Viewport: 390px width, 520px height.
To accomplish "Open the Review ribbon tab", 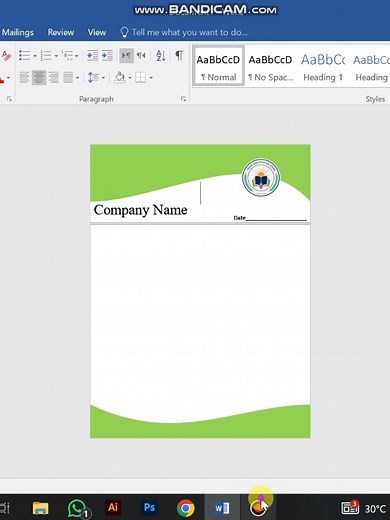I will point(61,32).
